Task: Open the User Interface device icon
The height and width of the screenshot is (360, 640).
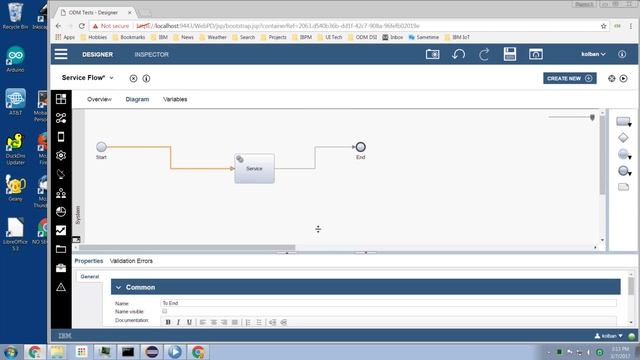Action: pos(61,137)
